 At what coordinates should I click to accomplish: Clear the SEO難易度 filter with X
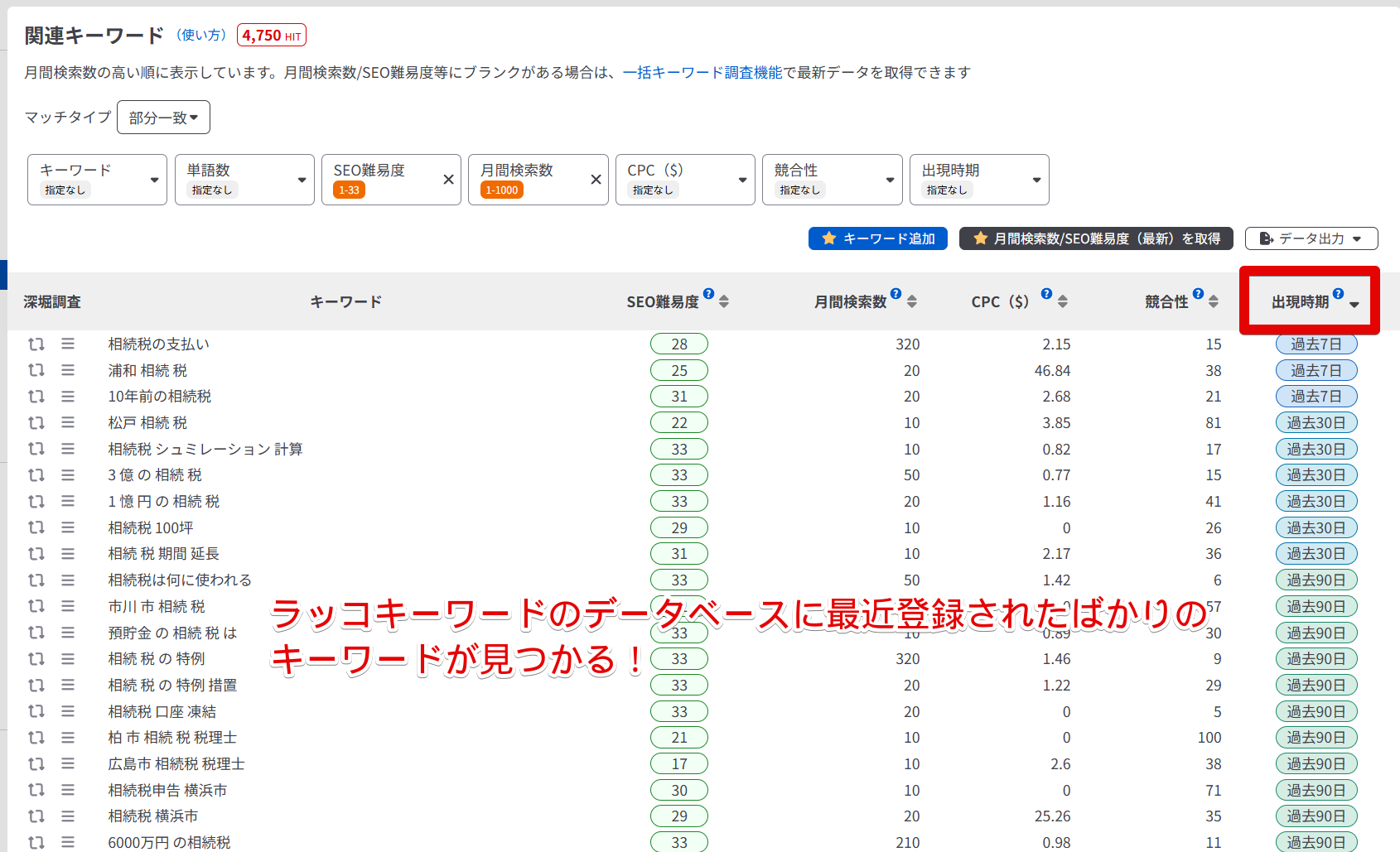point(448,180)
